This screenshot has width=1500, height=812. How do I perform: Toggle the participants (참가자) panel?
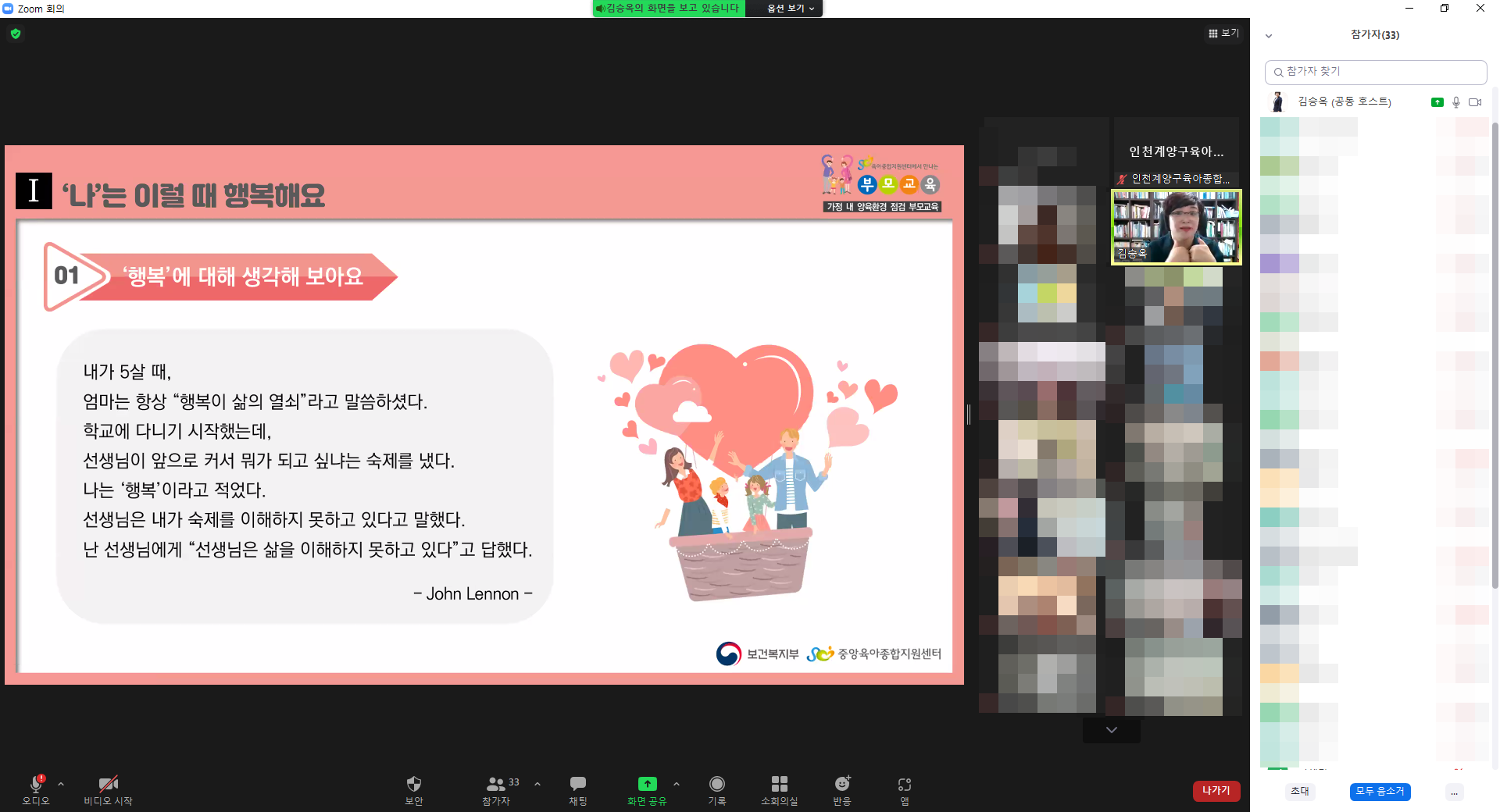pyautogui.click(x=496, y=784)
